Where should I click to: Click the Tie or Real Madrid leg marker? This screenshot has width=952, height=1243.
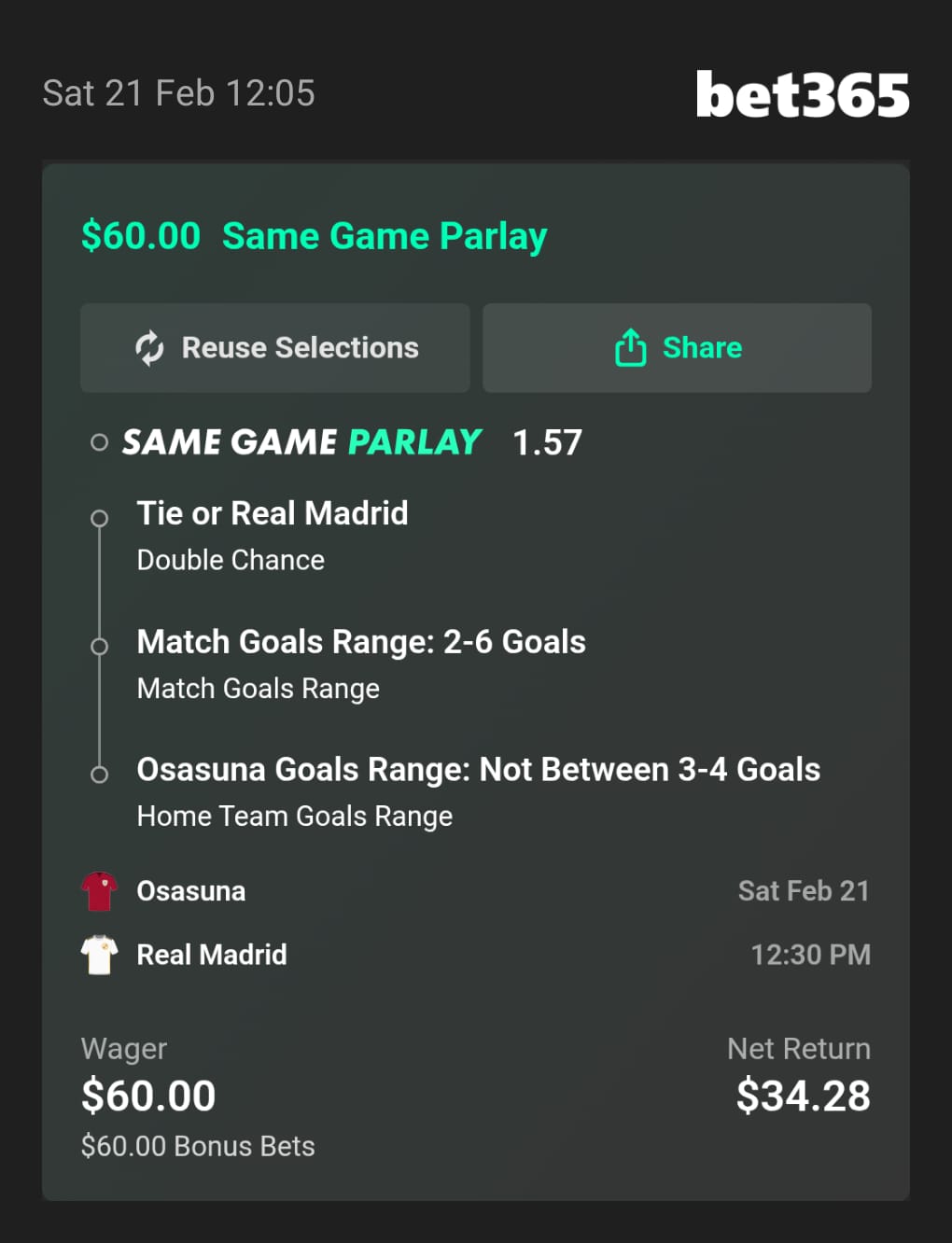[x=99, y=518]
